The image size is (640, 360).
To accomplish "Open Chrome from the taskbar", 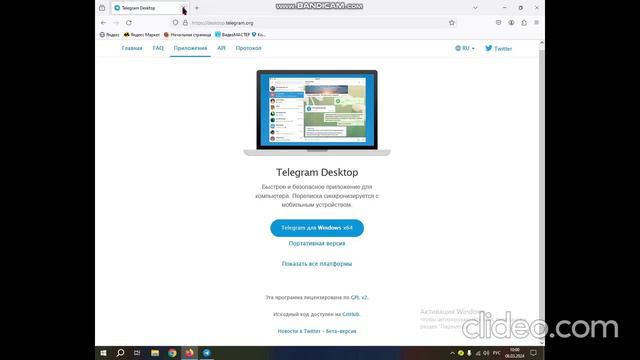I will 172,353.
